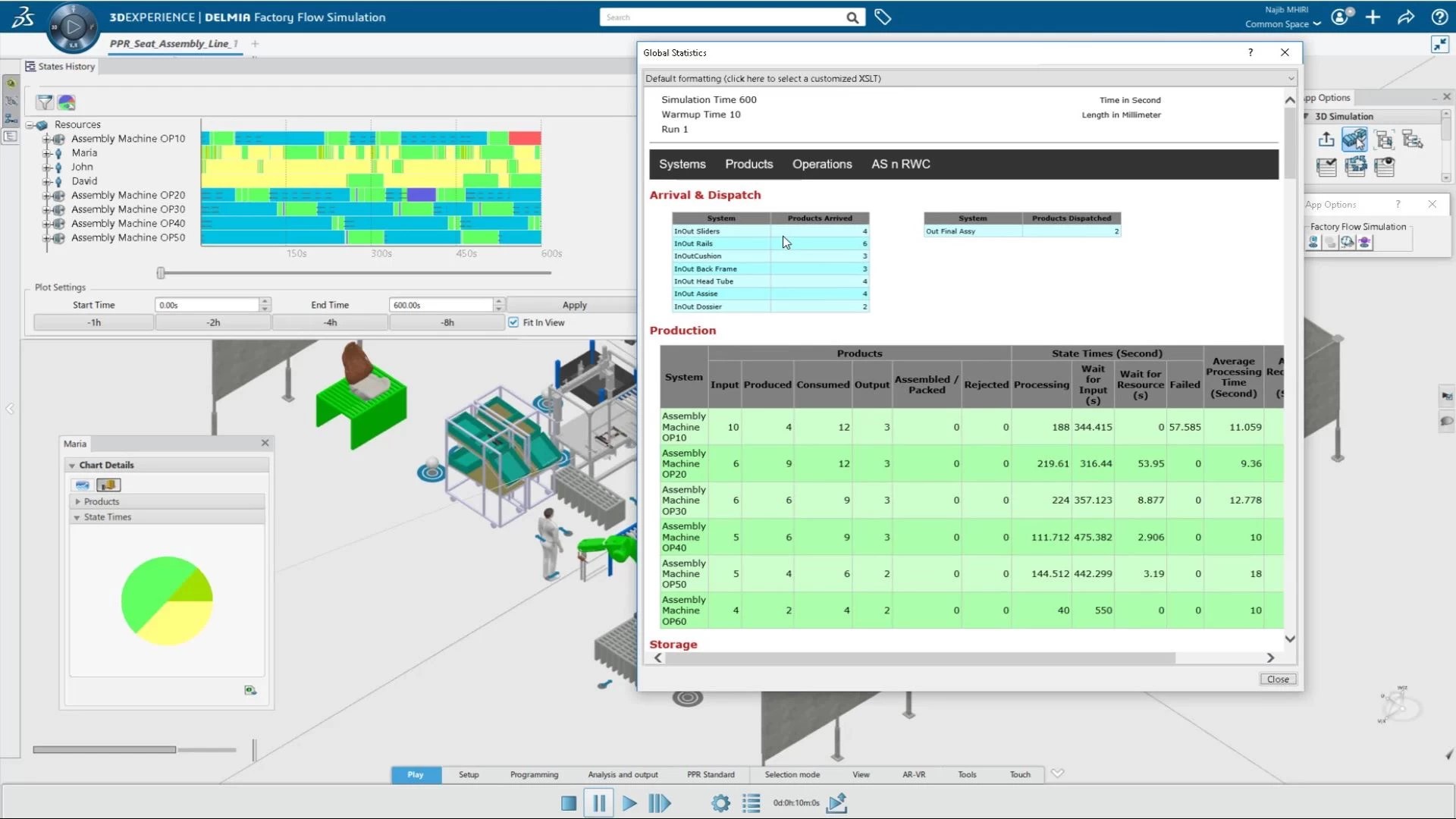Viewport: 1456px width, 819px height.
Task: Scroll down the Production table scrollbar
Action: tap(1288, 638)
